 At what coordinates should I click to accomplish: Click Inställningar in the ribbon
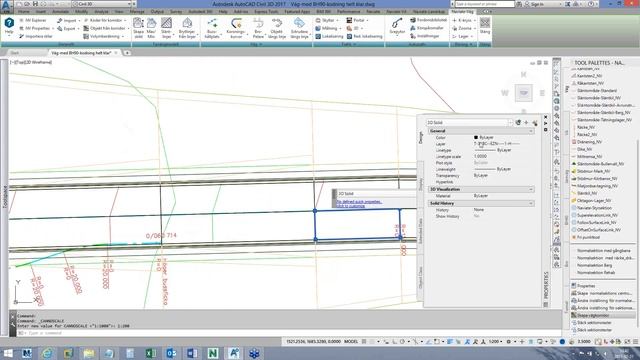point(424,36)
